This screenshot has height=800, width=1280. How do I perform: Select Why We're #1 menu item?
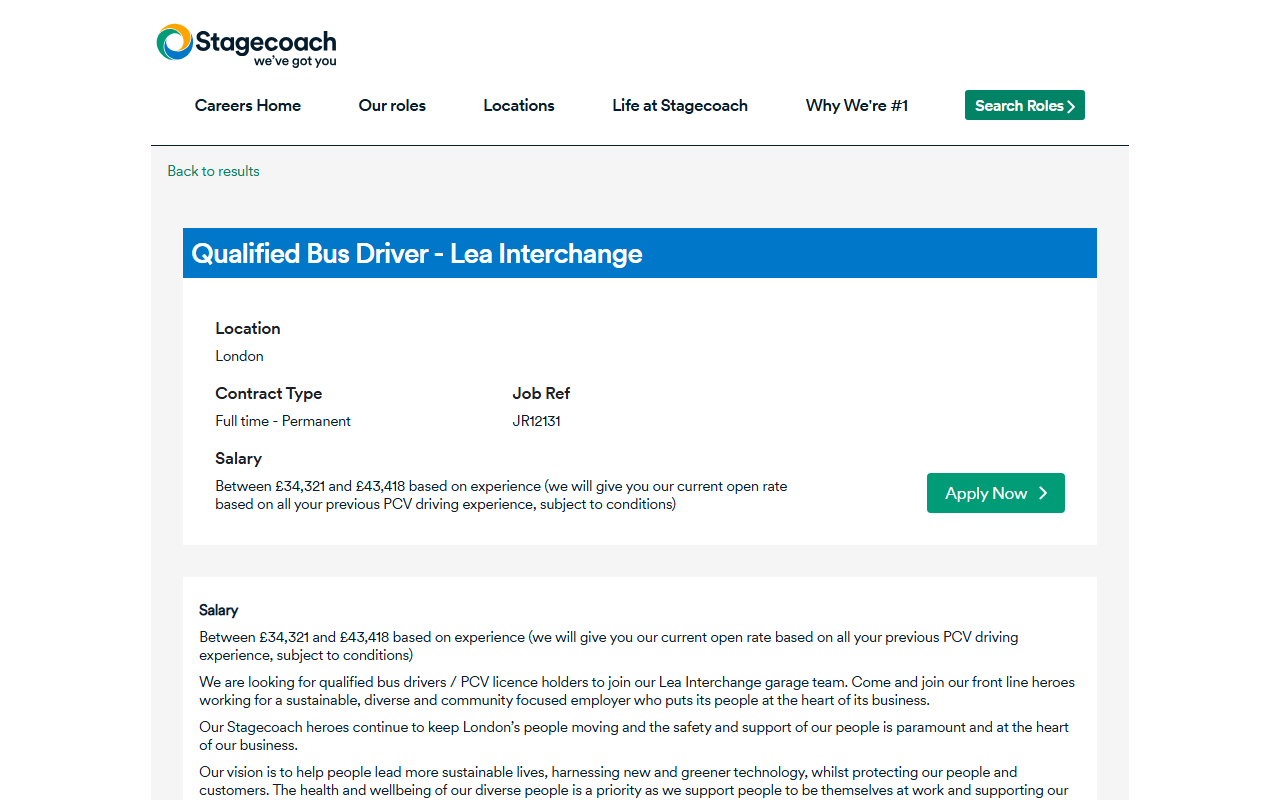[857, 105]
